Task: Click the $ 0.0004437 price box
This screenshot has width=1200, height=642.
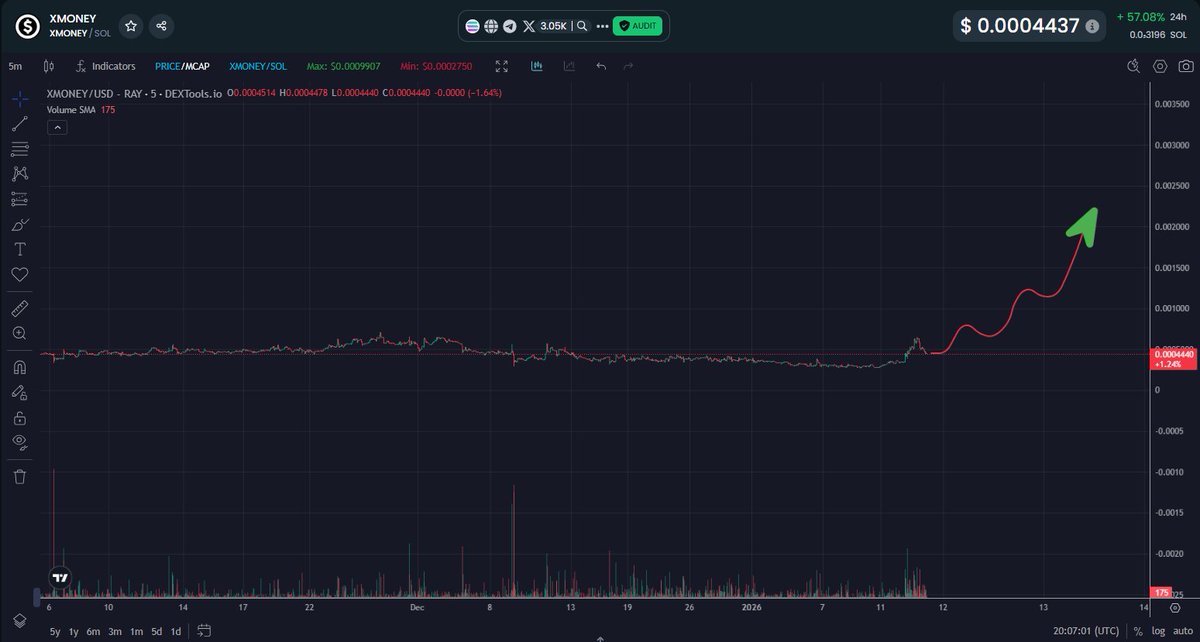Action: [x=1029, y=26]
